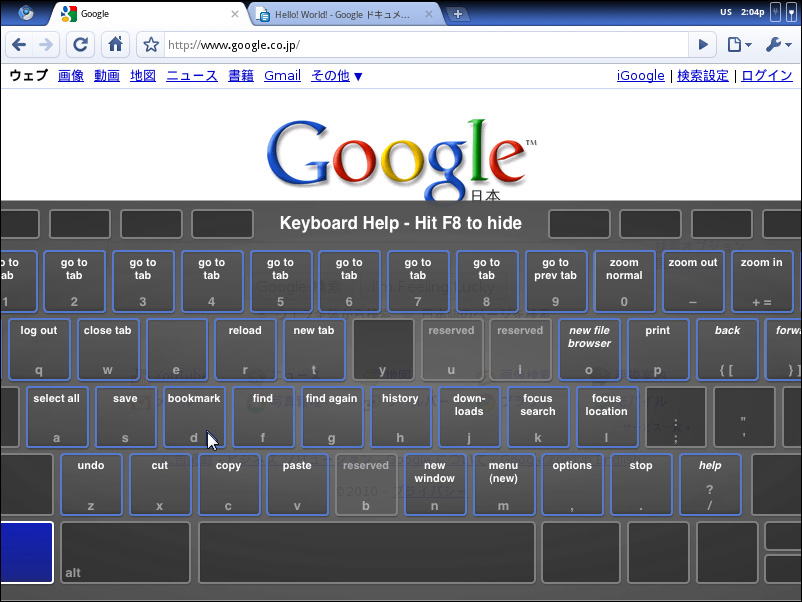This screenshot has width=802, height=602.
Task: Open a new tab with plus button
Action: (458, 14)
